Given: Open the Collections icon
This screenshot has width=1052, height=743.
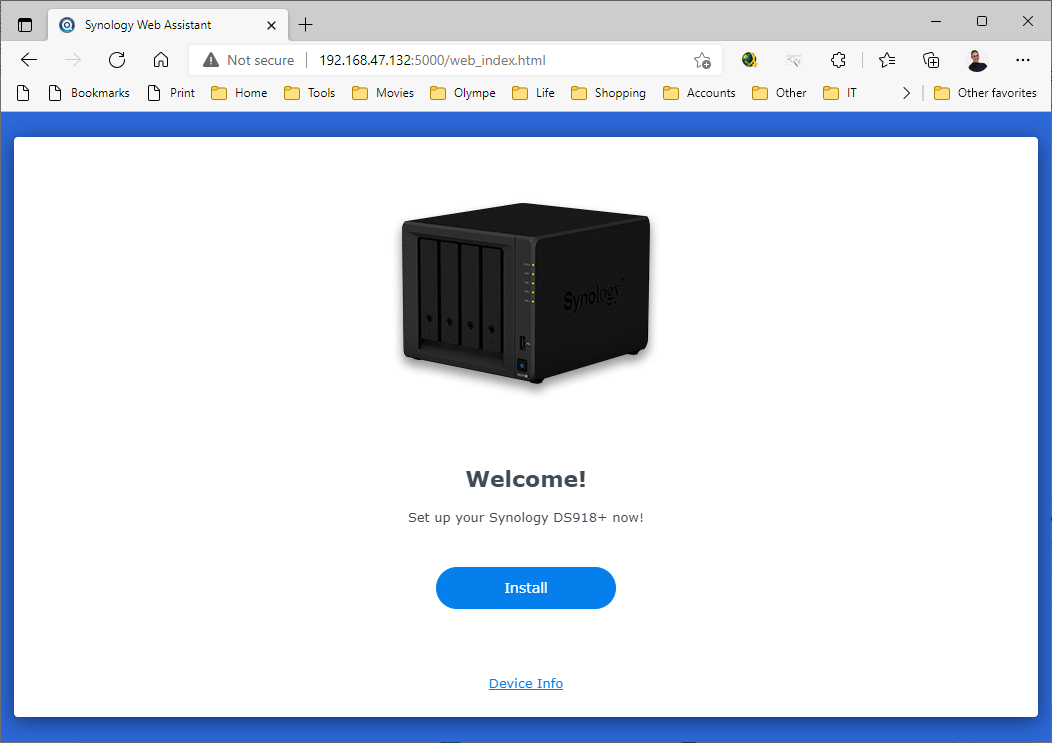Looking at the screenshot, I should (x=931, y=60).
